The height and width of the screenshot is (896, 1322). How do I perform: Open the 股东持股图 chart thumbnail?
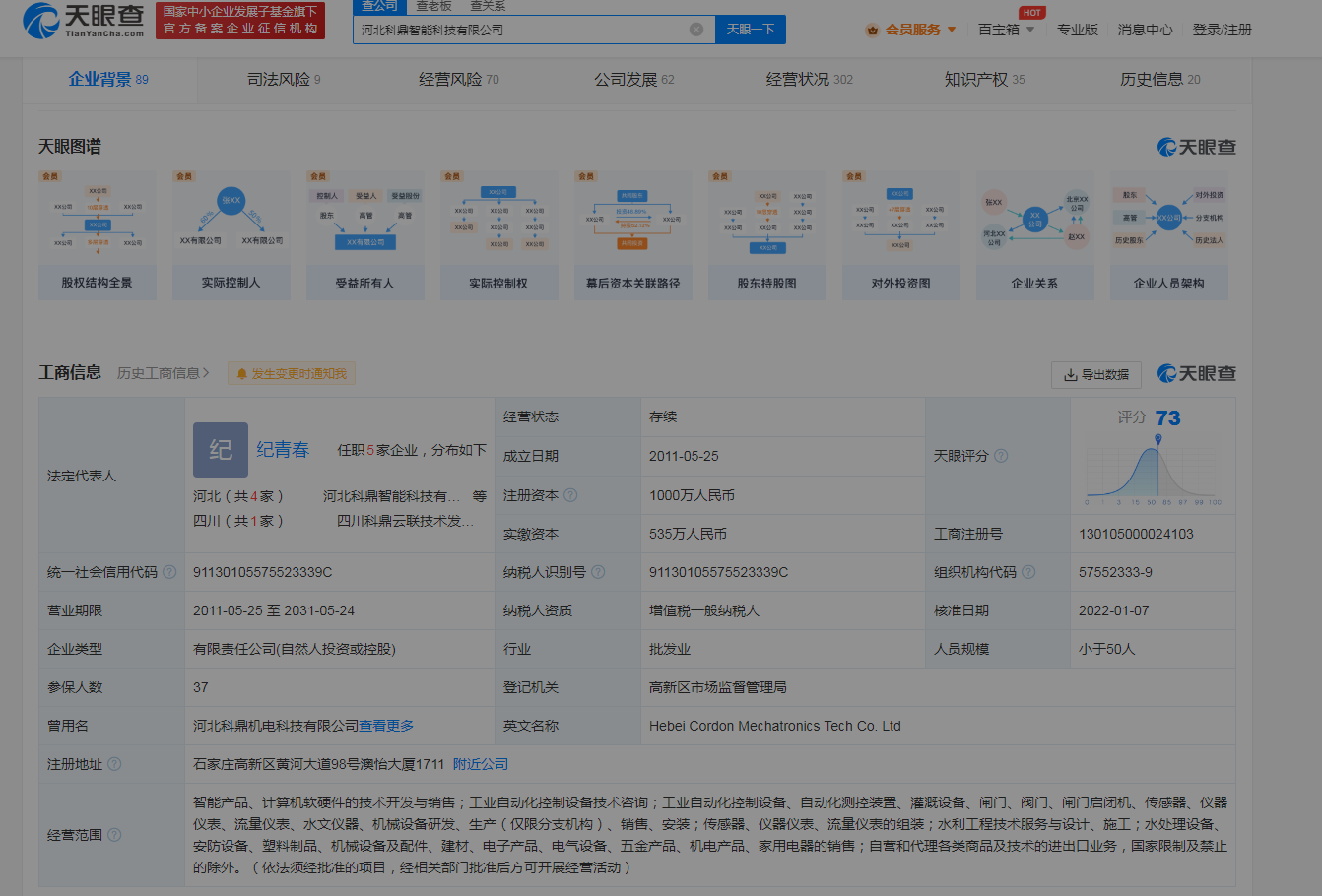coord(766,235)
